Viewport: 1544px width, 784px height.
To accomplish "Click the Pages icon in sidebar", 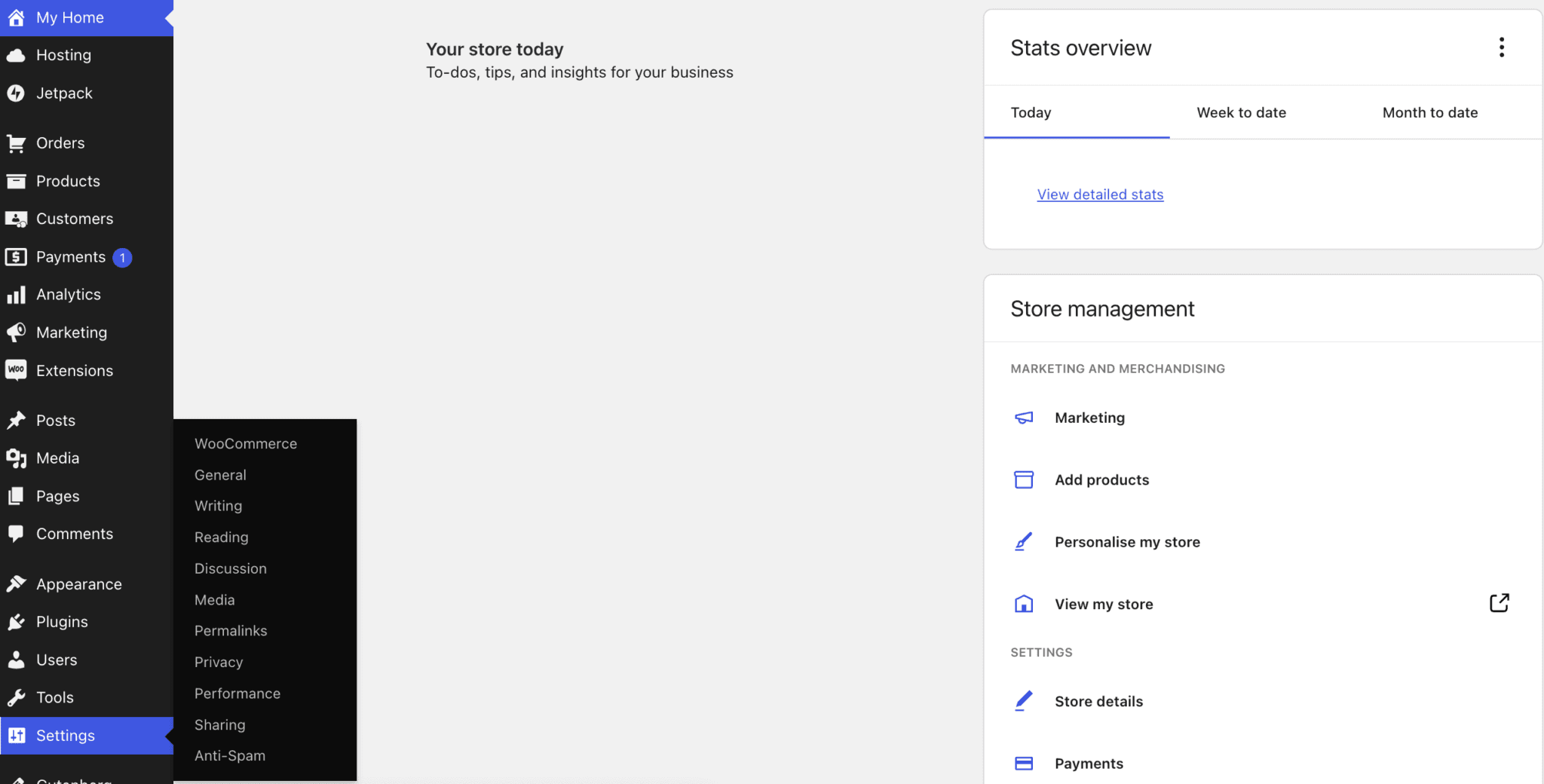I will pyautogui.click(x=16, y=496).
